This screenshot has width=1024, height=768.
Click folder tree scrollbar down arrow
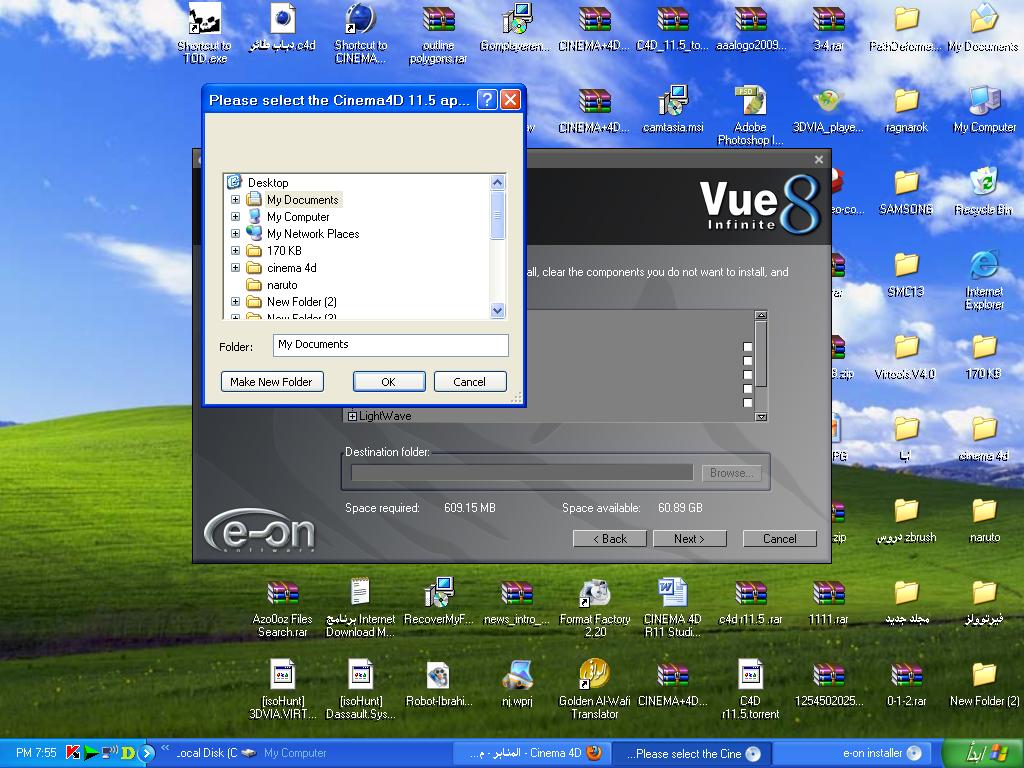pos(498,311)
